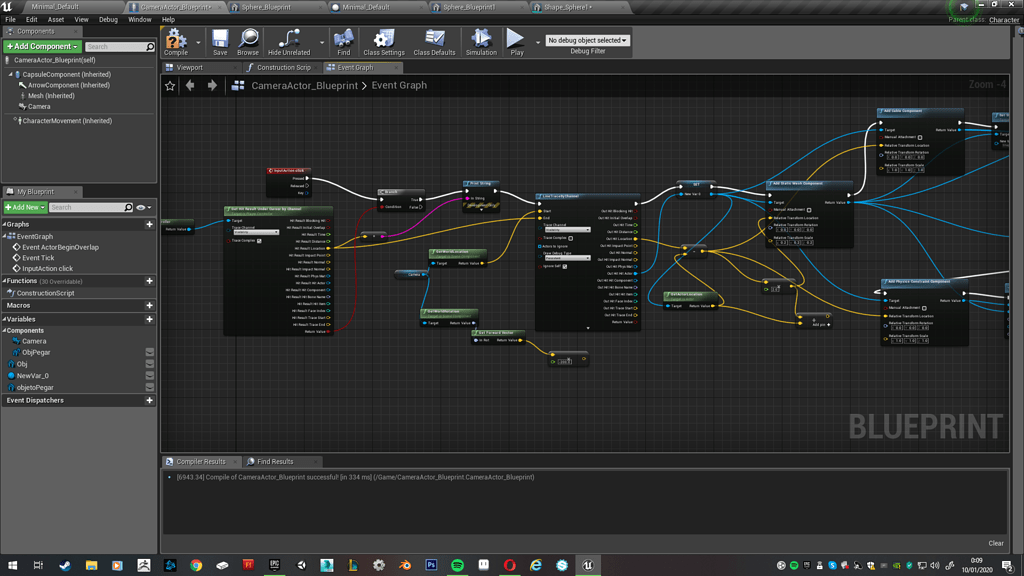Image resolution: width=1024 pixels, height=576 pixels.
Task: Toggle NewVar_0 variable editable eye
Action: coord(150,376)
